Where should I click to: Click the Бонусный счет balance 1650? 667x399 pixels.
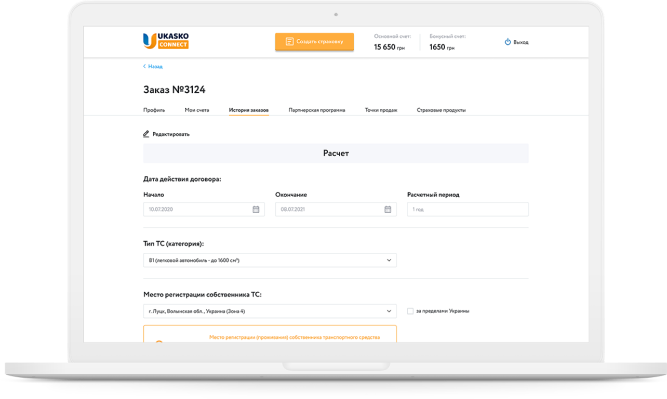tap(442, 47)
